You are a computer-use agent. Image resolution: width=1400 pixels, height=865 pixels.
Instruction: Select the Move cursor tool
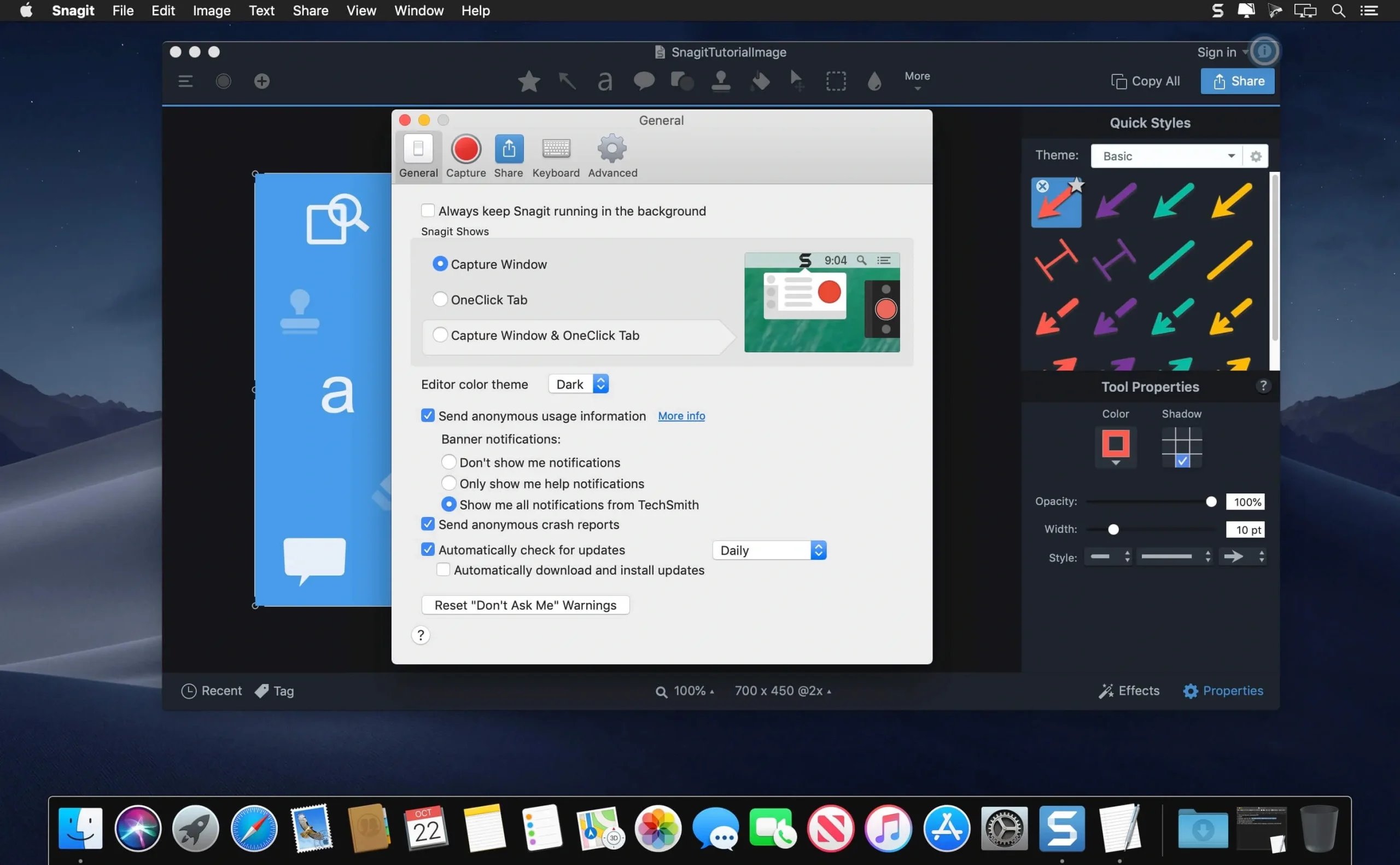797,81
